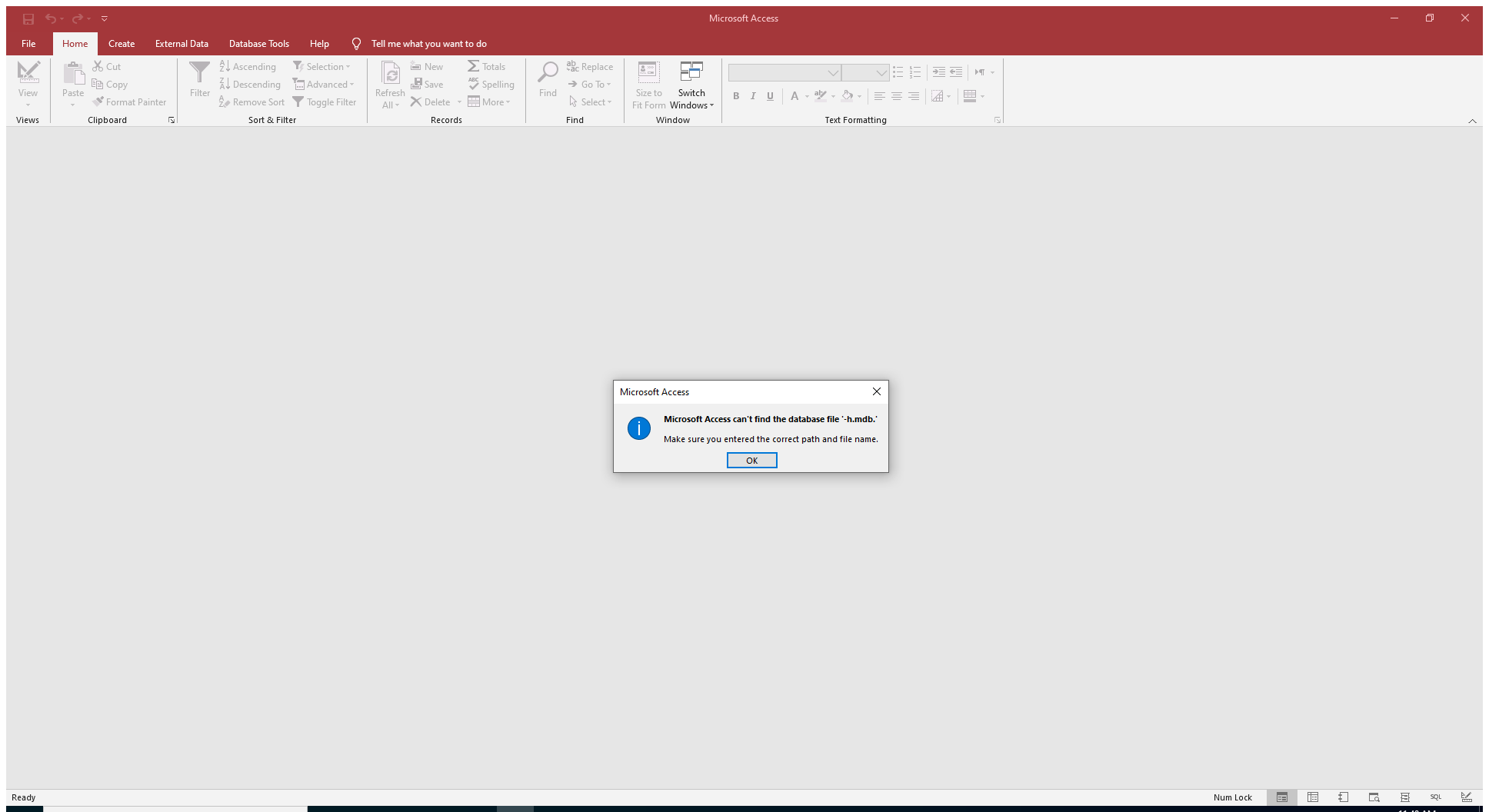Click Save record in the Records group

click(x=427, y=85)
